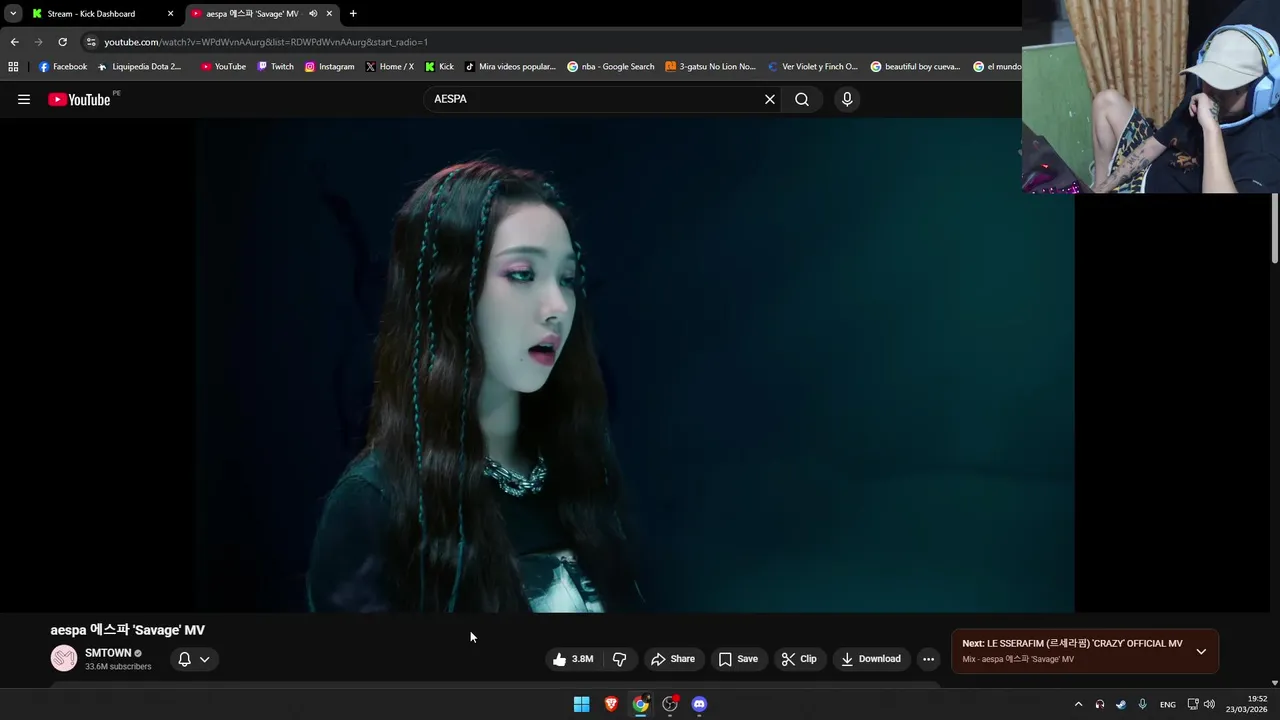Click the page vertical scrollbar thumb
1280x720 pixels.
pos(1274,228)
